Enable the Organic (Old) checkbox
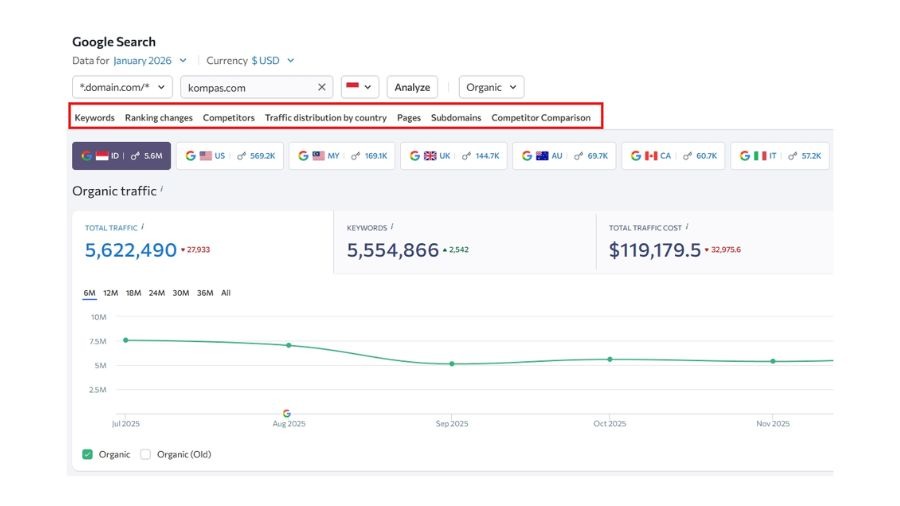The width and height of the screenshot is (900, 506). click(x=146, y=454)
